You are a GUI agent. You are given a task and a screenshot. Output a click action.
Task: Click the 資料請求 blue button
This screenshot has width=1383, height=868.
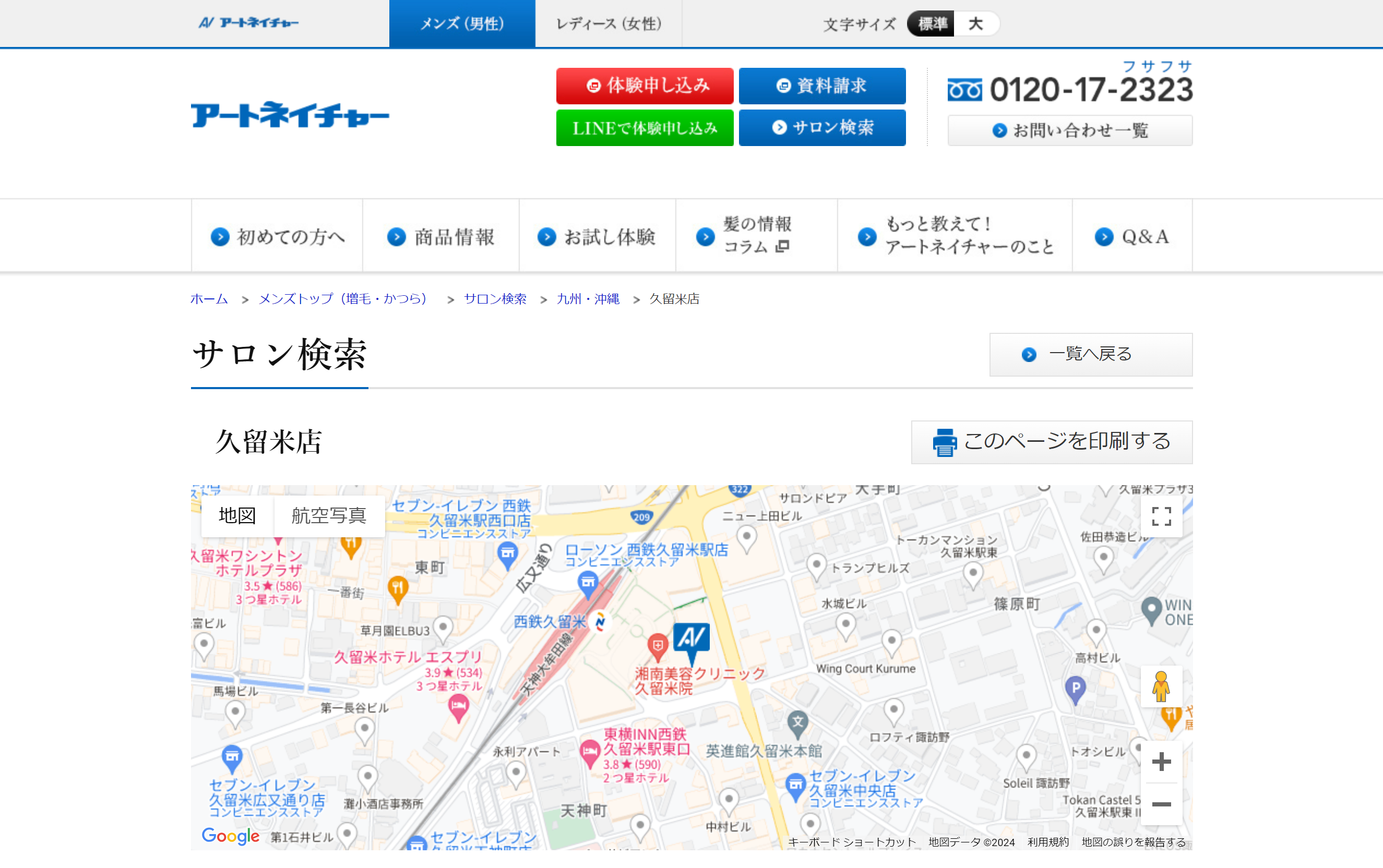tap(822, 86)
